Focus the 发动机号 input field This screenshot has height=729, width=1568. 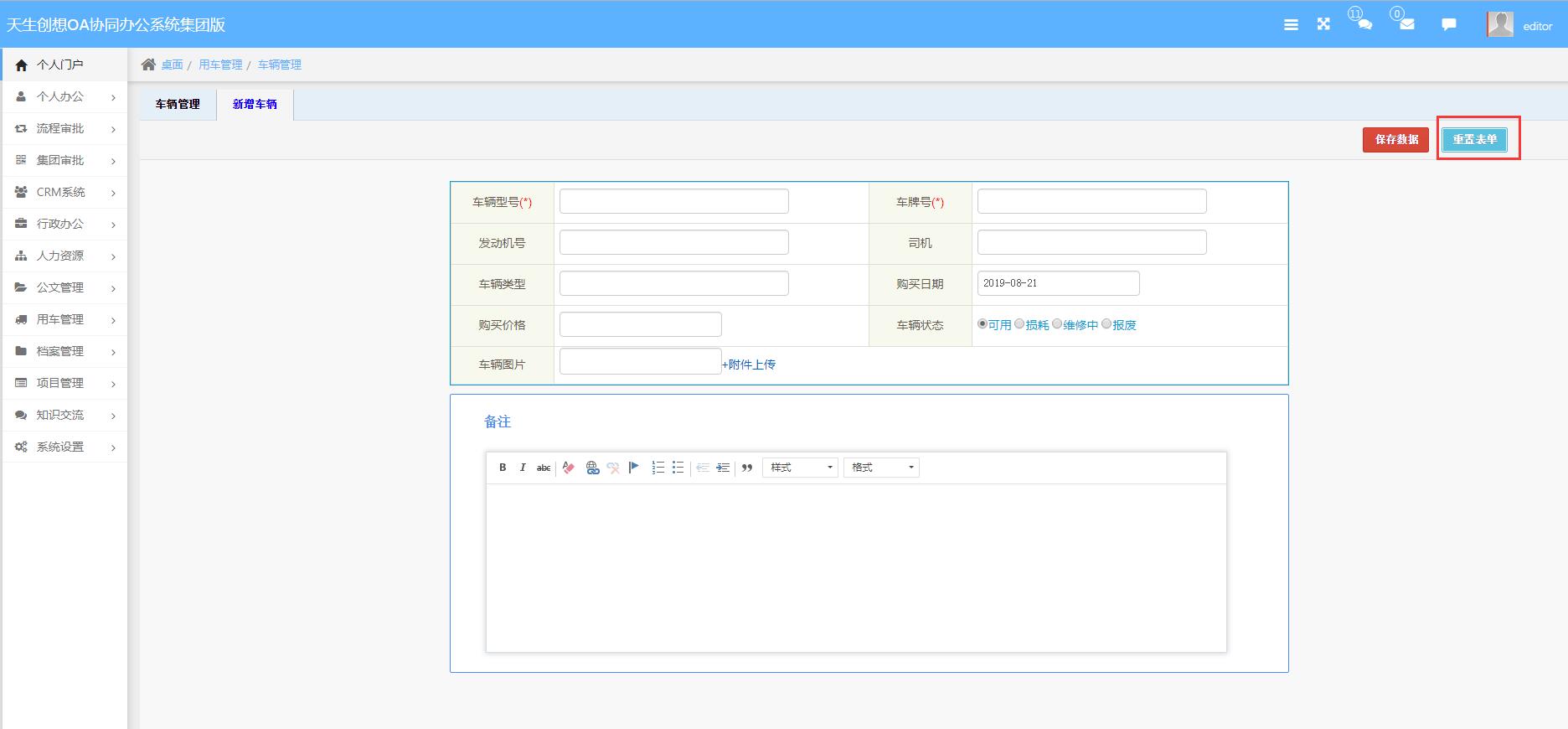pyautogui.click(x=674, y=242)
